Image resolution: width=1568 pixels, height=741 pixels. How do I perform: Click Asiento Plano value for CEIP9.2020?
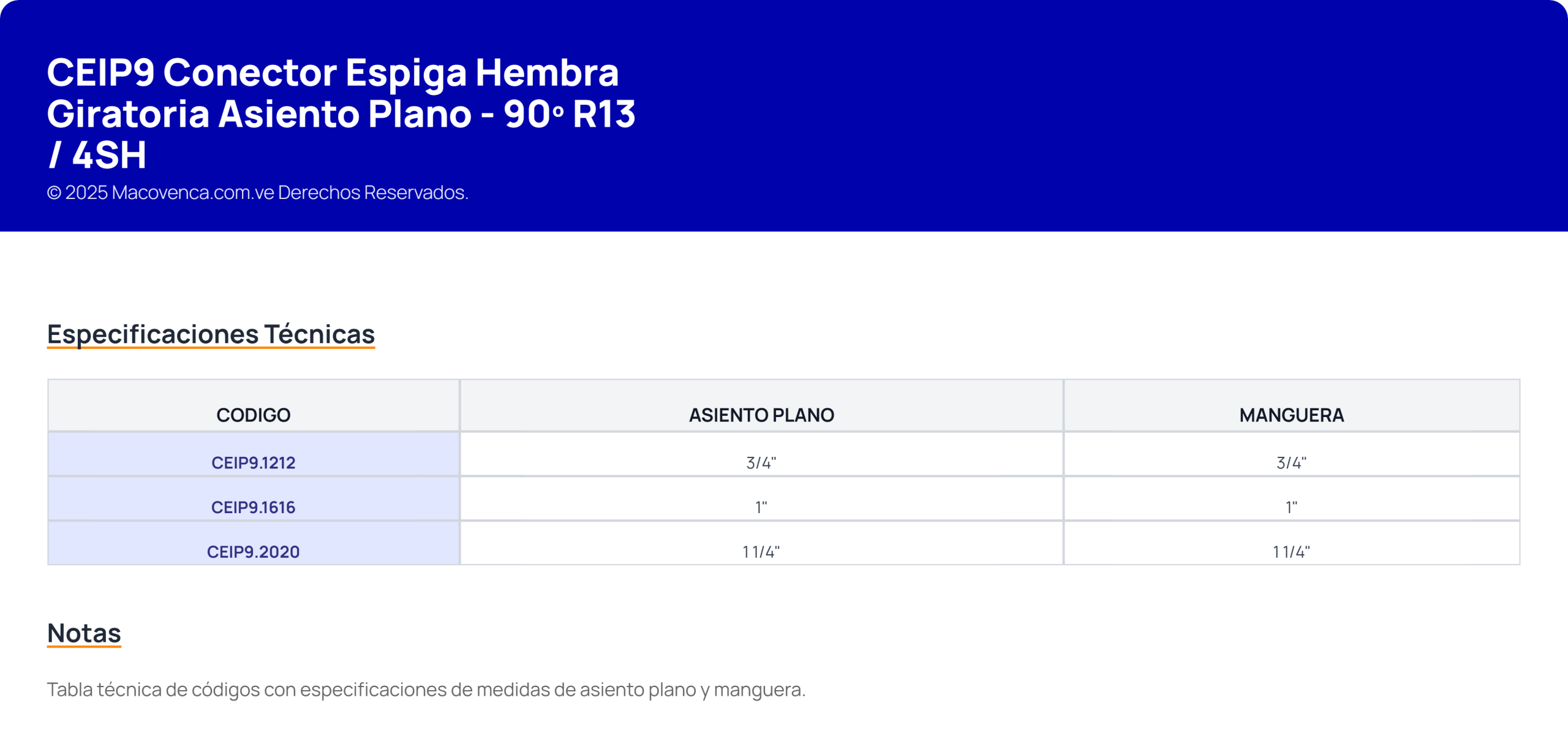tap(761, 552)
